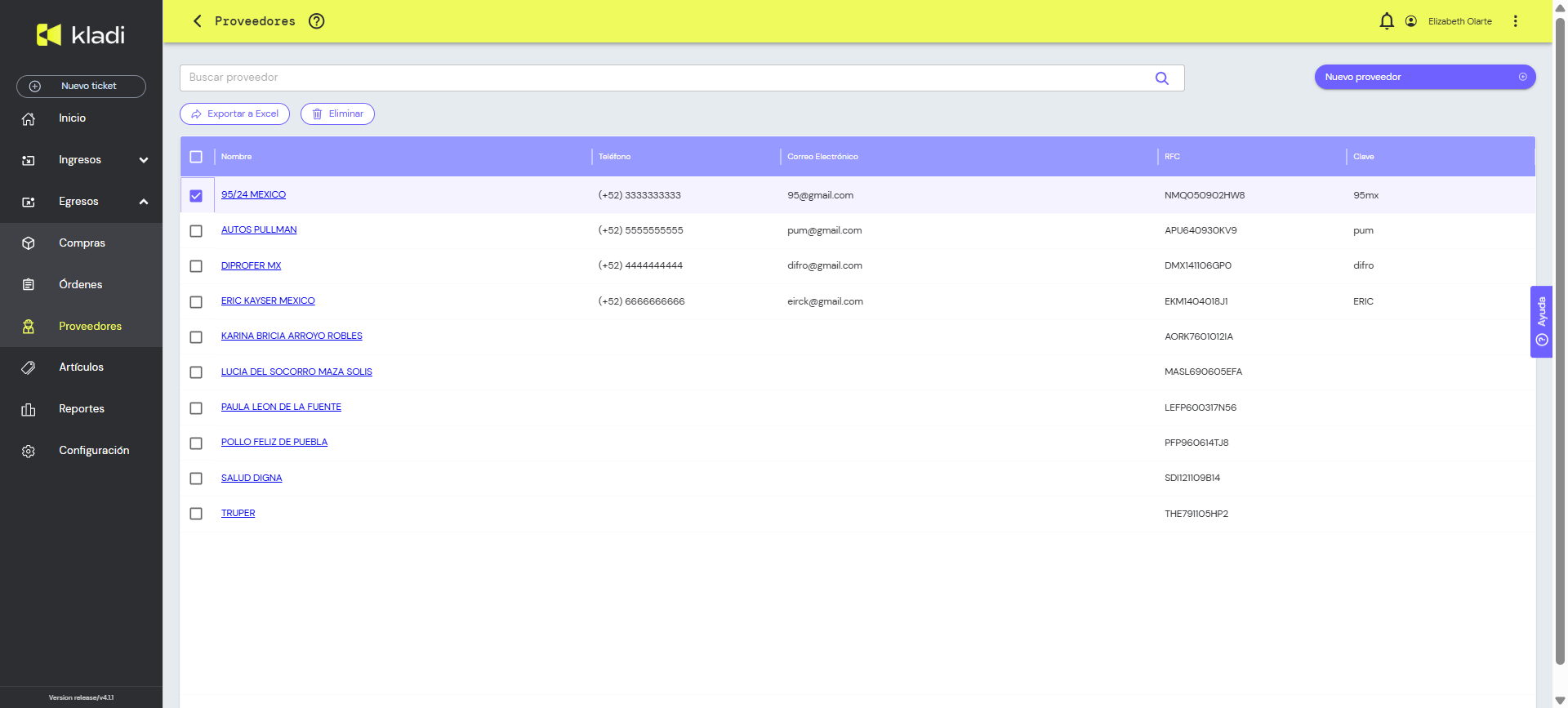Screen dimensions: 1568x708
Task: Click the Eliminar button
Action: pos(337,114)
